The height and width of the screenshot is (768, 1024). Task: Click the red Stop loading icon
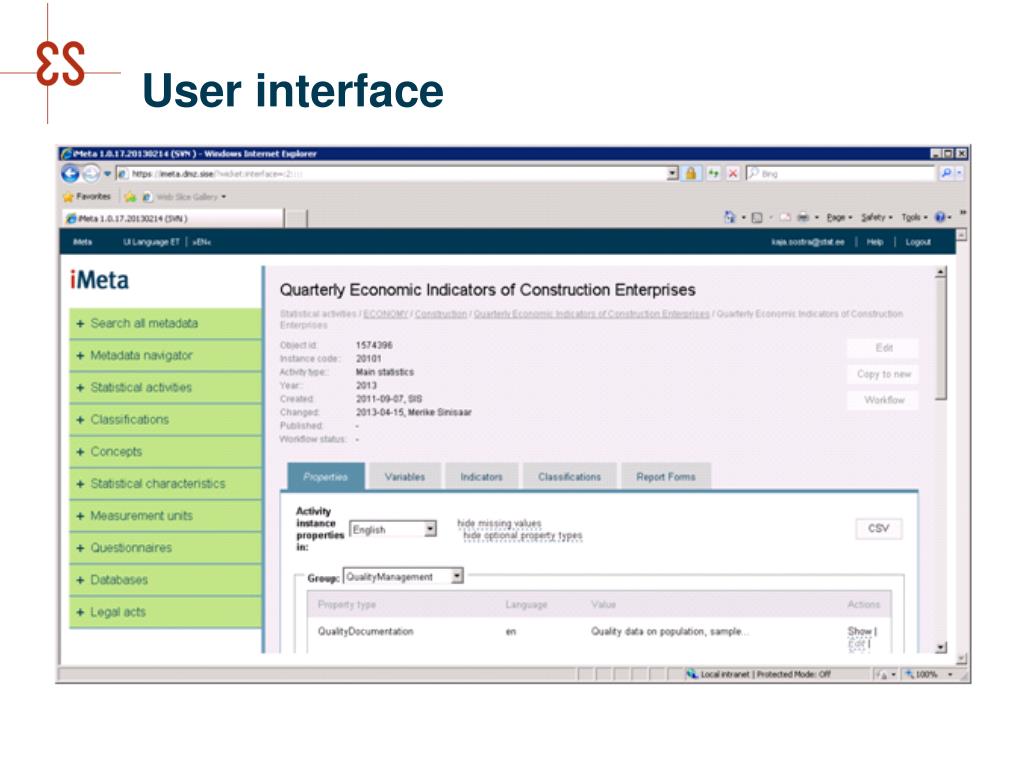[x=732, y=173]
